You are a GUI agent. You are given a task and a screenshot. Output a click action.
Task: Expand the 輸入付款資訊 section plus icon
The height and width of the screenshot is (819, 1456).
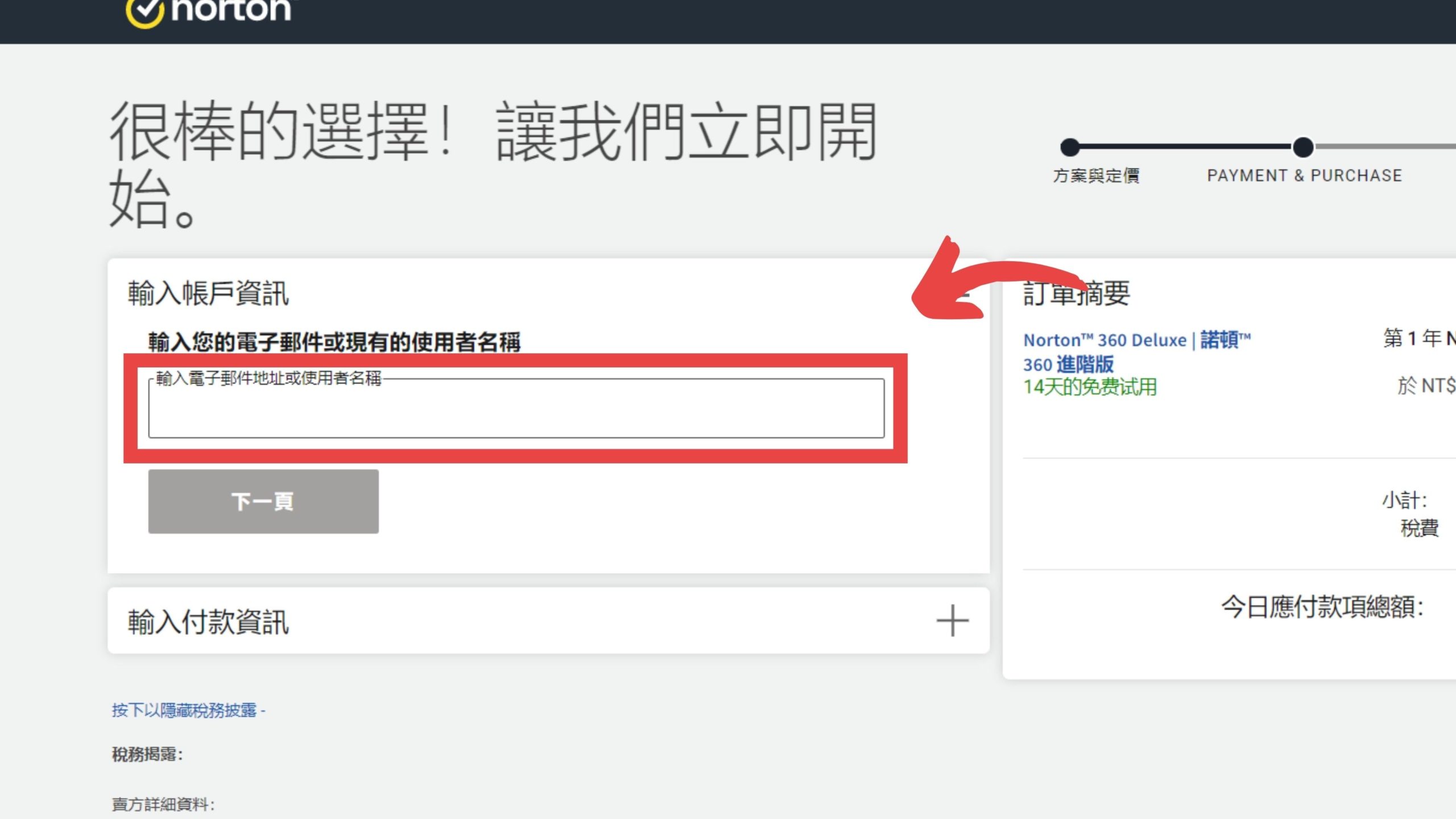coord(953,621)
